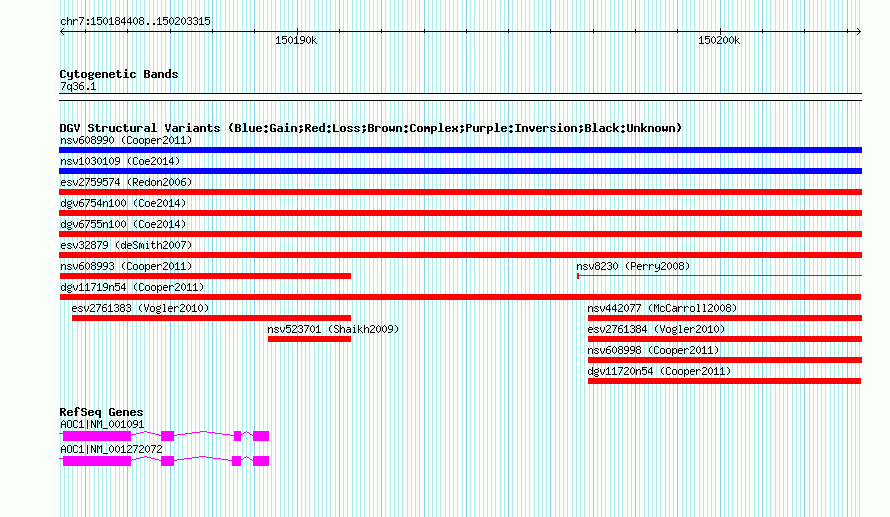The width and height of the screenshot is (890, 517).
Task: Select the 7q36.1 band label
Action: [x=78, y=87]
